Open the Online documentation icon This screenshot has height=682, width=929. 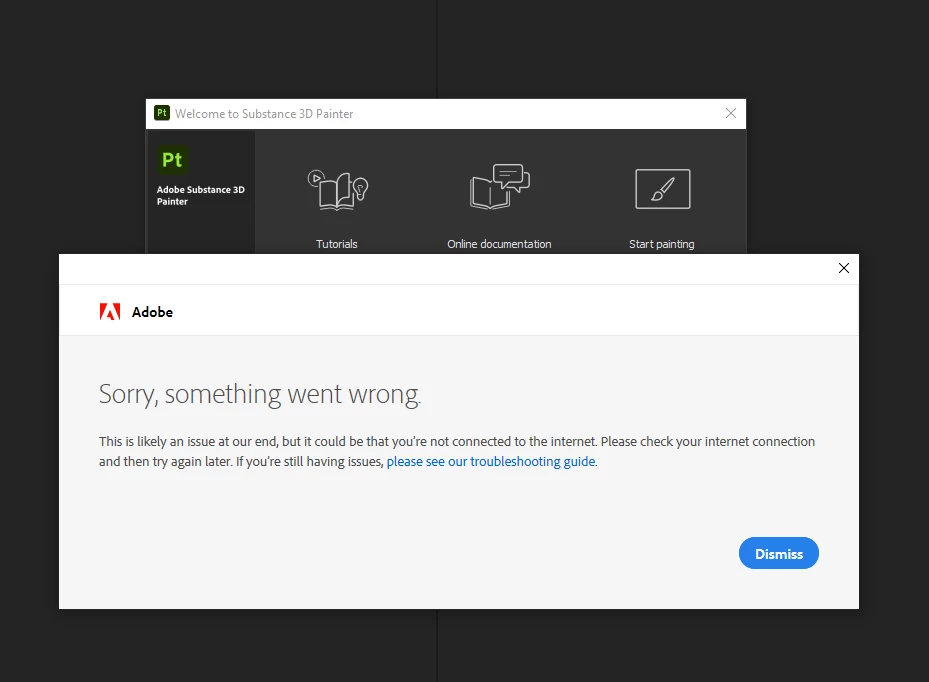pos(499,187)
